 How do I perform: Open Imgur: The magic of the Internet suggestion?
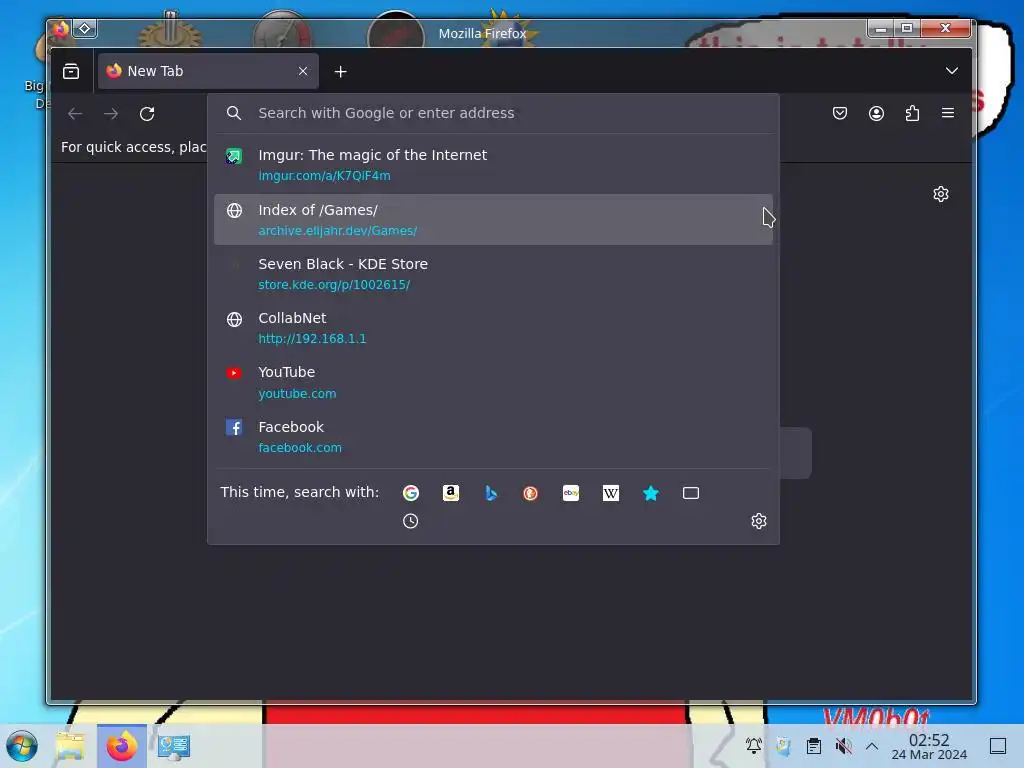click(x=493, y=165)
